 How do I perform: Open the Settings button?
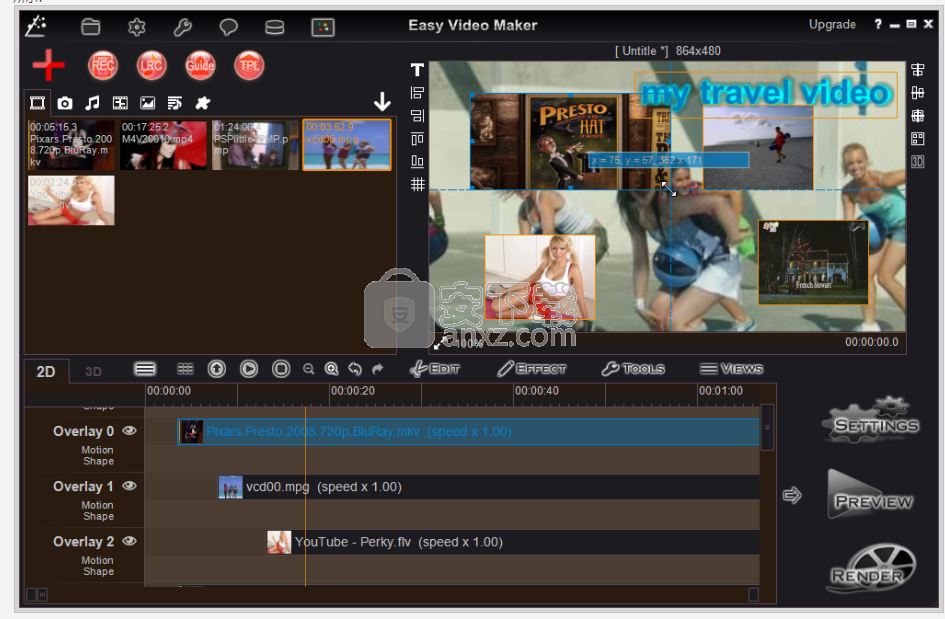(x=871, y=420)
